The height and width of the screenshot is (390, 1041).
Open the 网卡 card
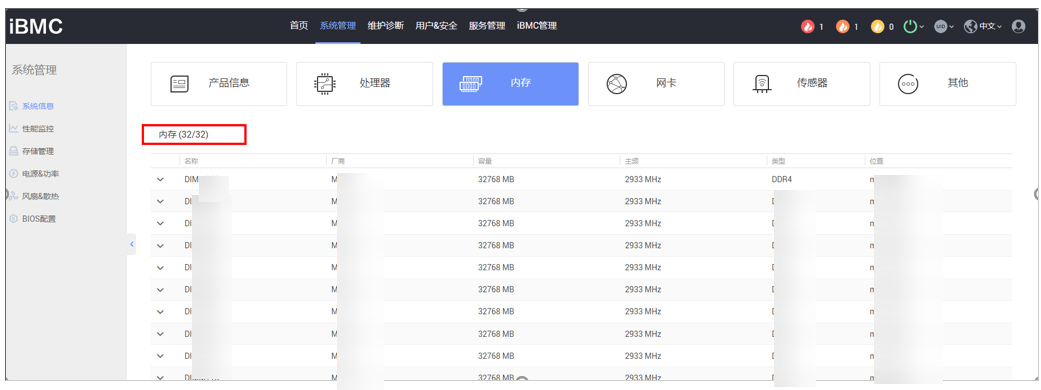(656, 84)
